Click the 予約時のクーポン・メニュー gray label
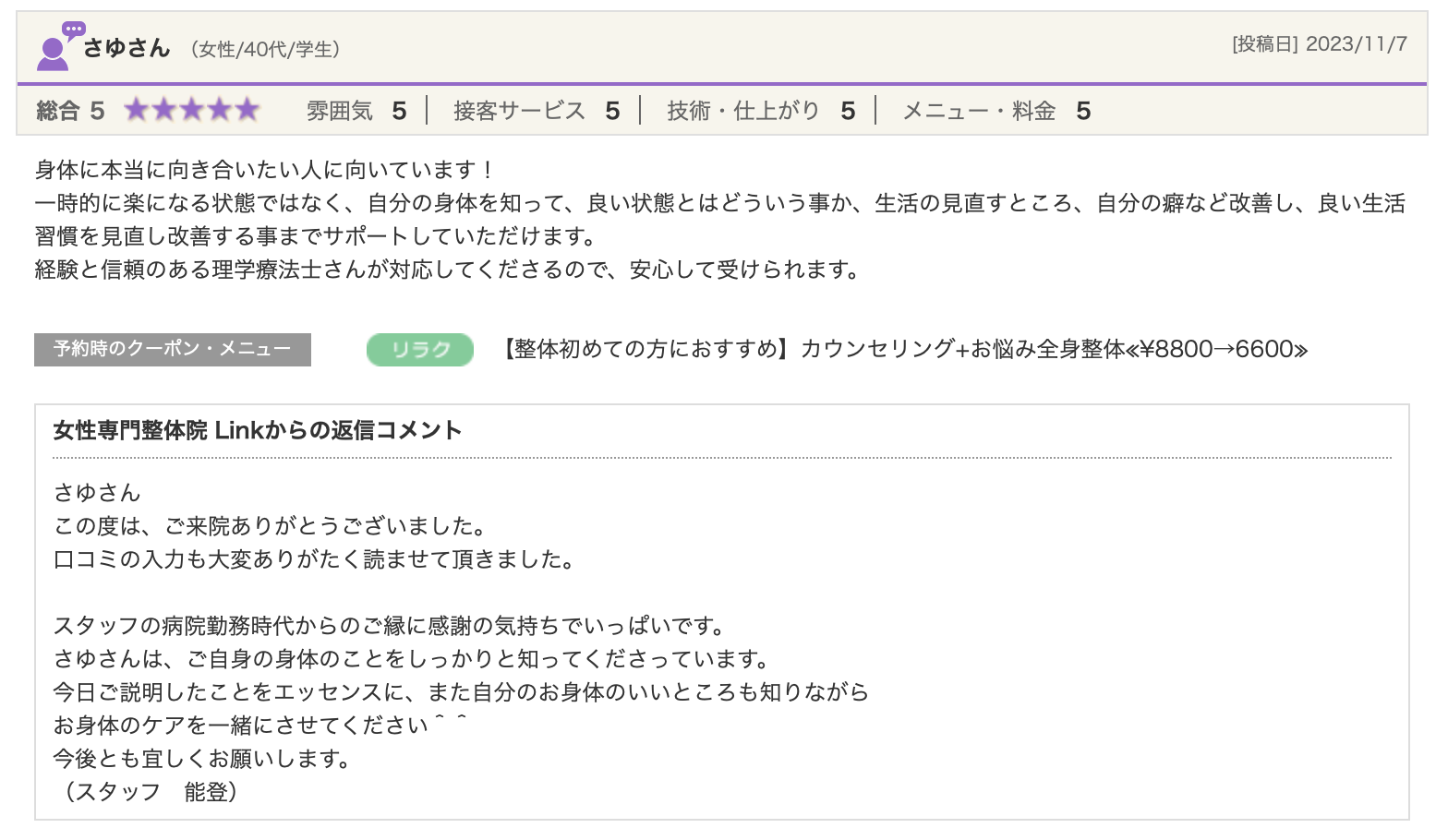Viewport: 1448px width, 840px height. pyautogui.click(x=173, y=350)
